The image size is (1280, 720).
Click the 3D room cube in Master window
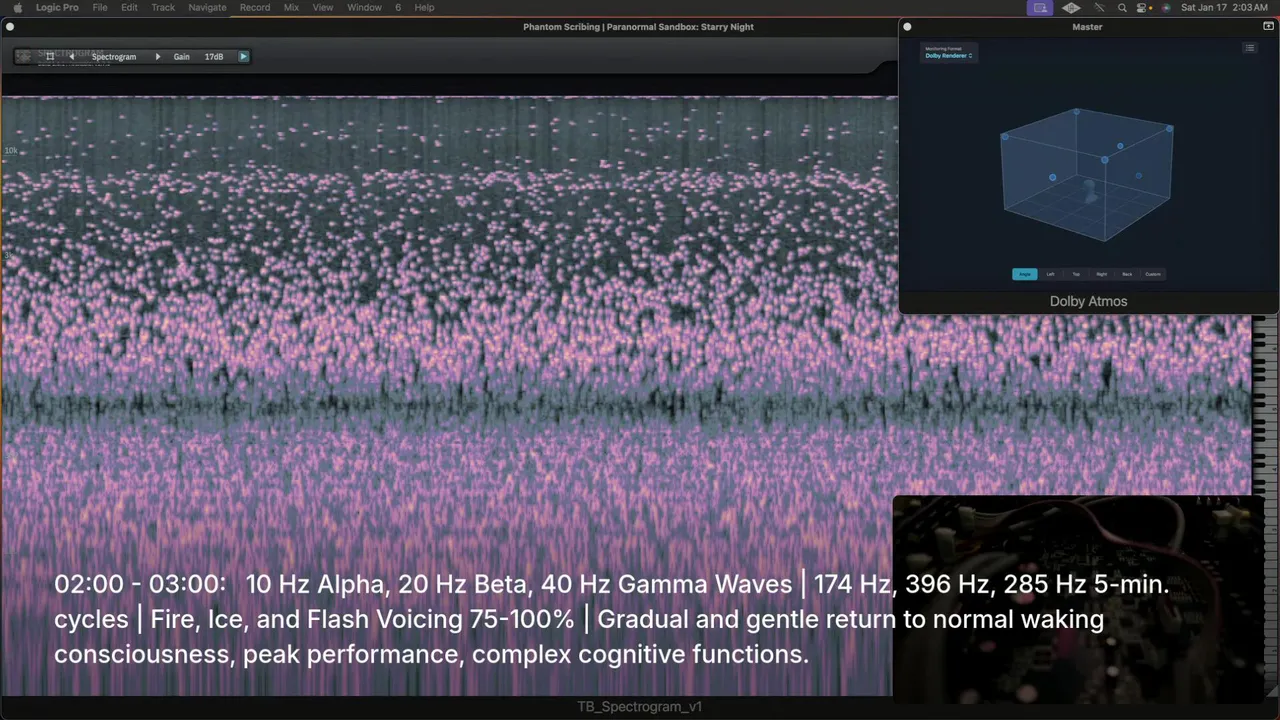point(1087,175)
